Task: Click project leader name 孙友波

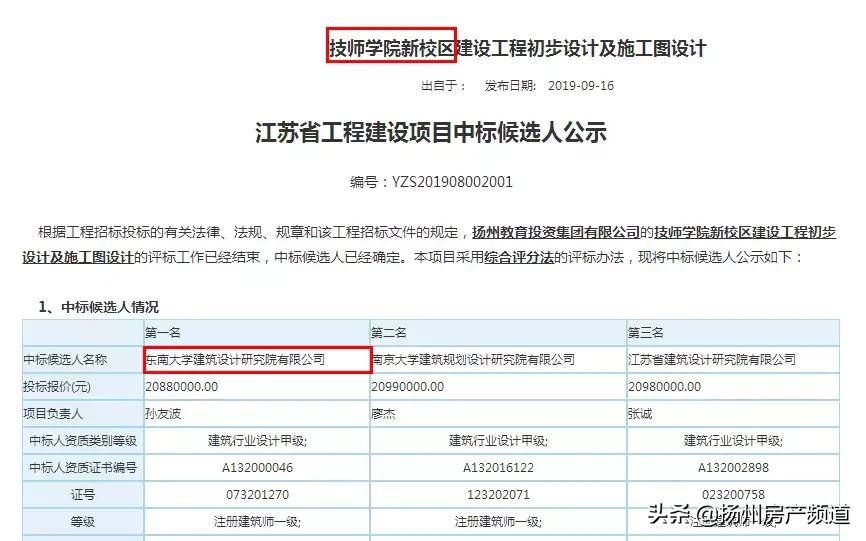Action: (x=163, y=414)
